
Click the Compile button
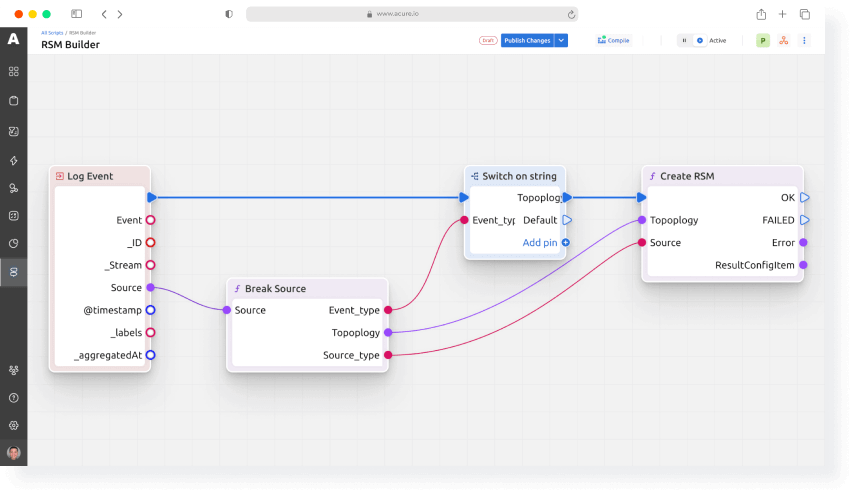(614, 40)
